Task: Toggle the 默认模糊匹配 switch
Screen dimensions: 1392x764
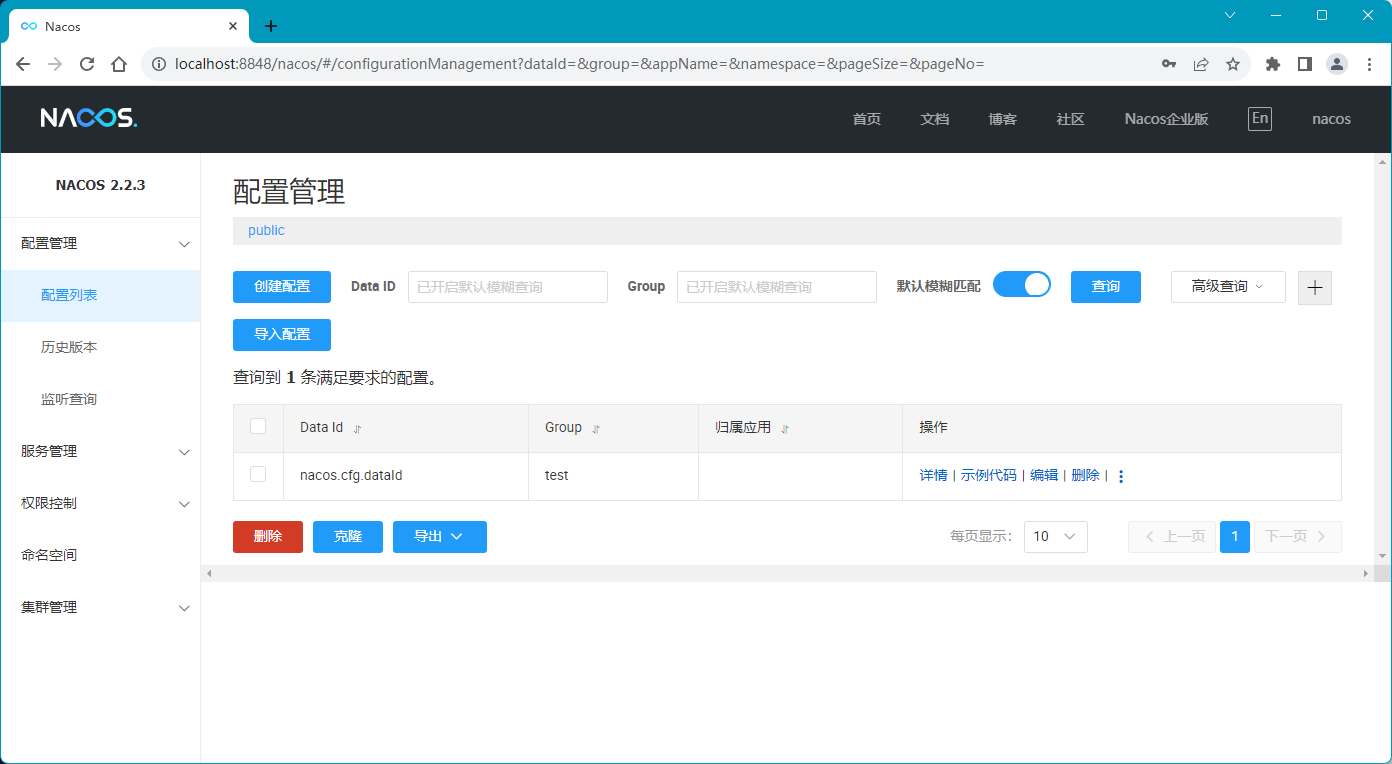Action: (x=1022, y=285)
